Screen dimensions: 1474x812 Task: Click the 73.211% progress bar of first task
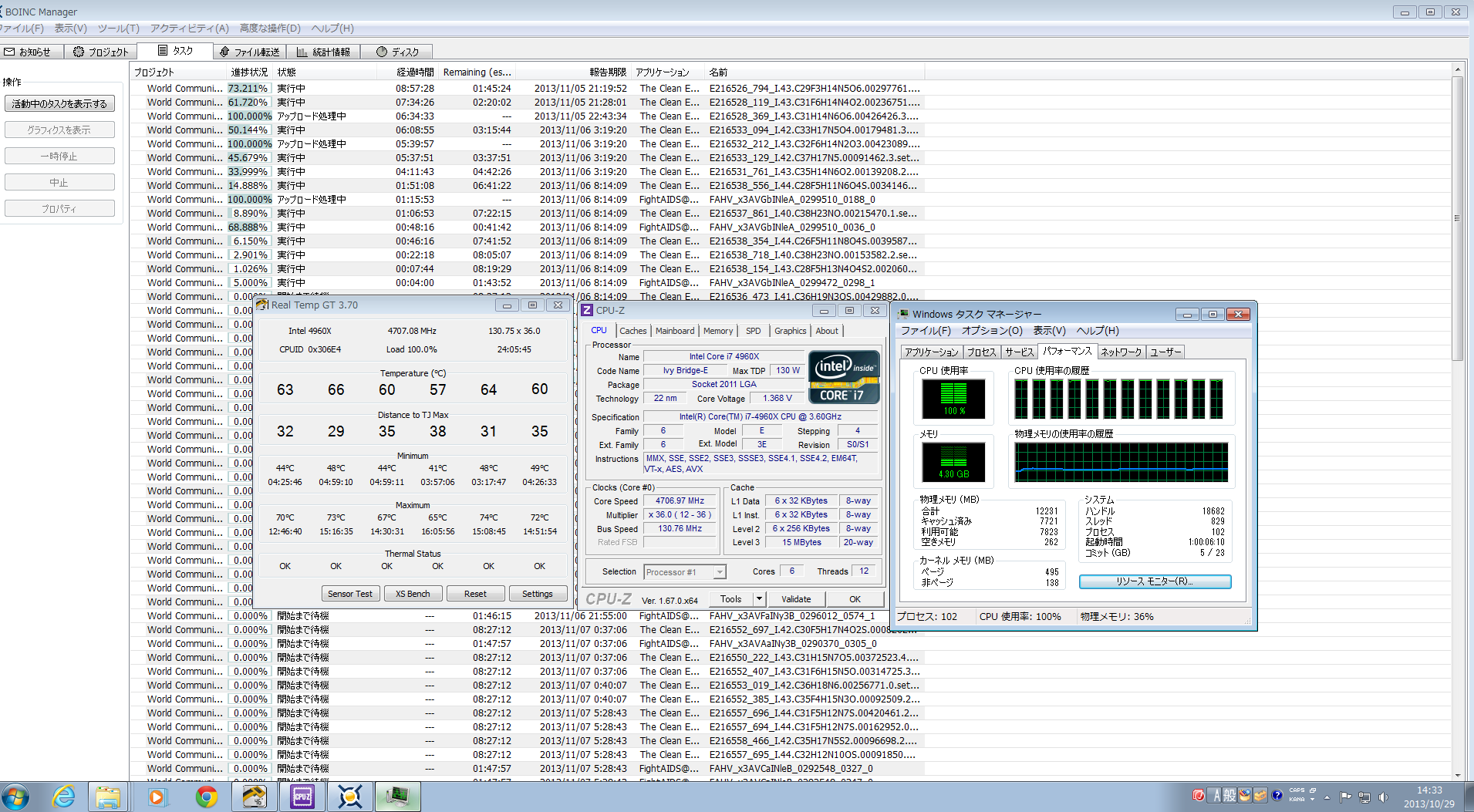pyautogui.click(x=248, y=89)
